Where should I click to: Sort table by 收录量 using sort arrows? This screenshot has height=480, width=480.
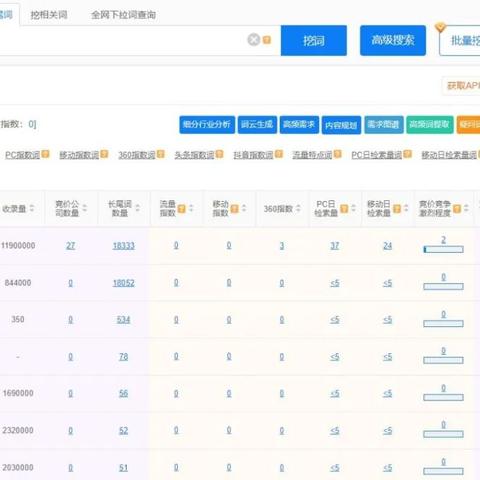(x=32, y=208)
